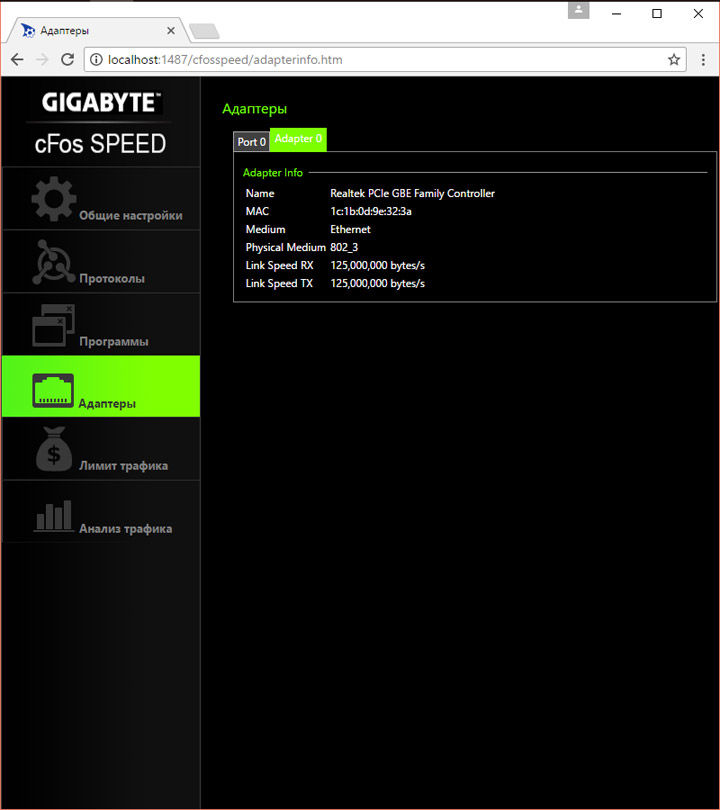Switch to the Adapter 0 tab
Viewport: 720px width, 810px height.
pyautogui.click(x=298, y=139)
